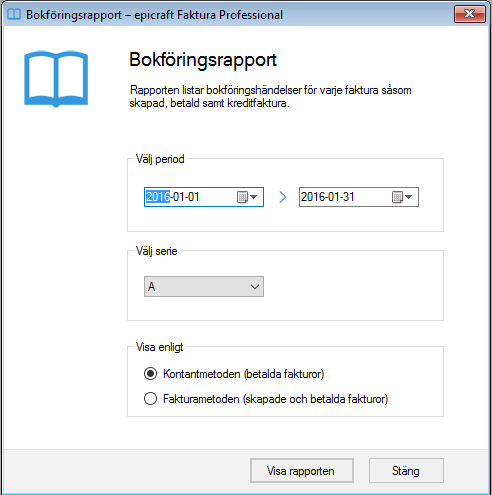Image resolution: width=492 pixels, height=495 pixels.
Task: Select the Kontantmetoden radio button
Action: pyautogui.click(x=150, y=374)
